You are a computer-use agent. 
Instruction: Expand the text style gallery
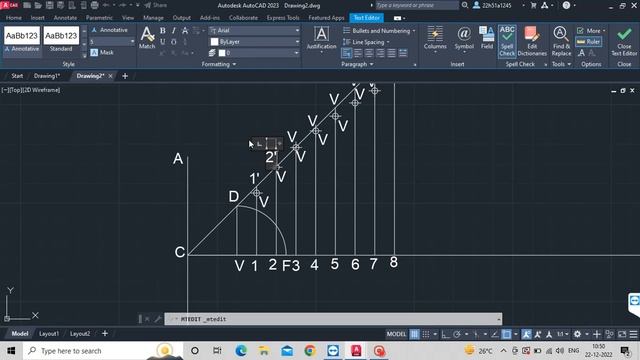pos(84,55)
